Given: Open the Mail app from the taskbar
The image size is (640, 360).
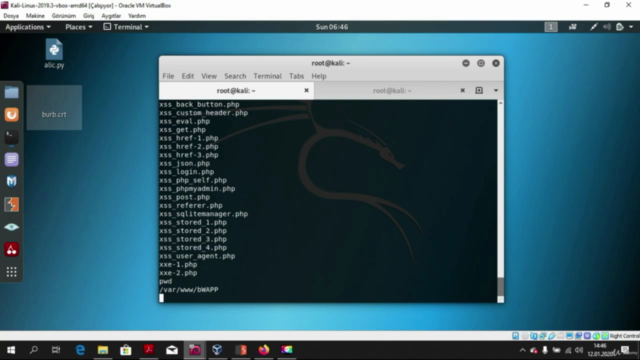Looking at the screenshot, I should click(172, 350).
